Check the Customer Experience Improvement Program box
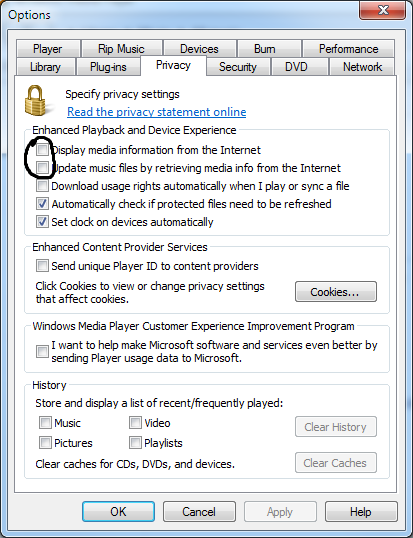This screenshot has height=538, width=413. click(x=43, y=351)
